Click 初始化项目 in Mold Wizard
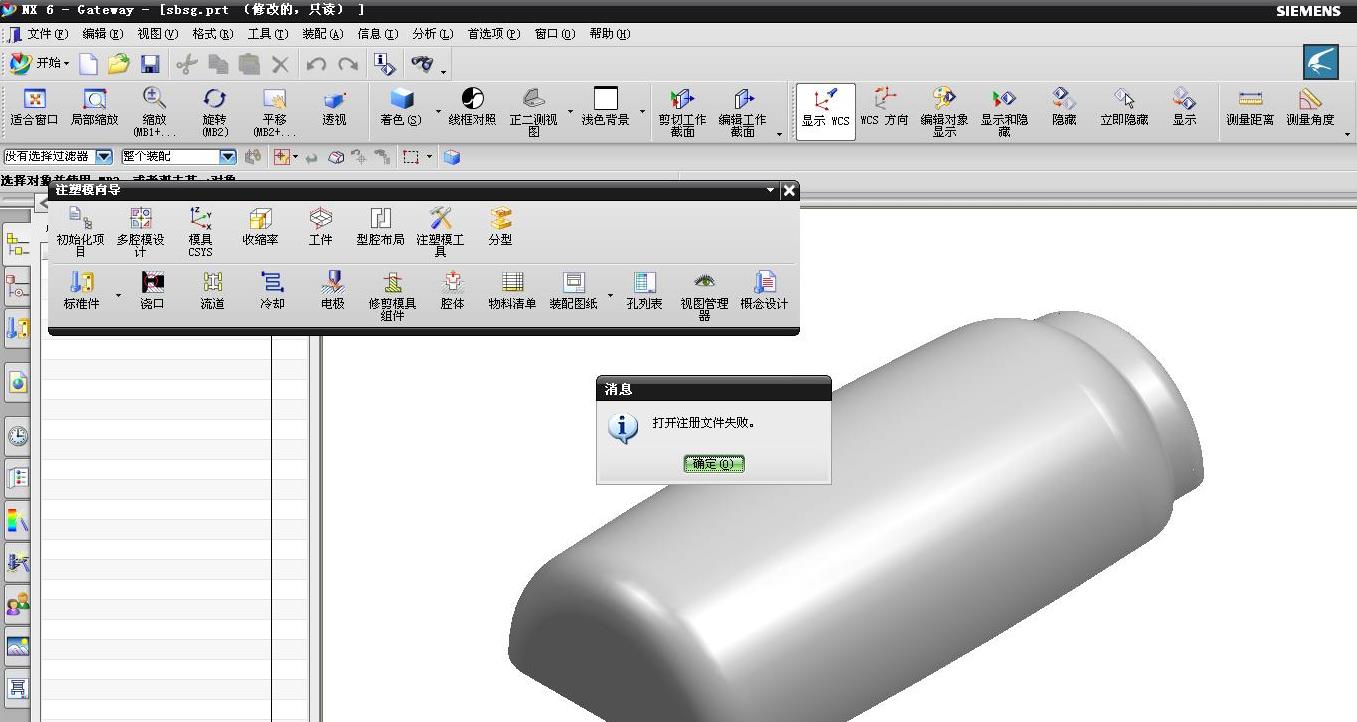 pos(80,231)
